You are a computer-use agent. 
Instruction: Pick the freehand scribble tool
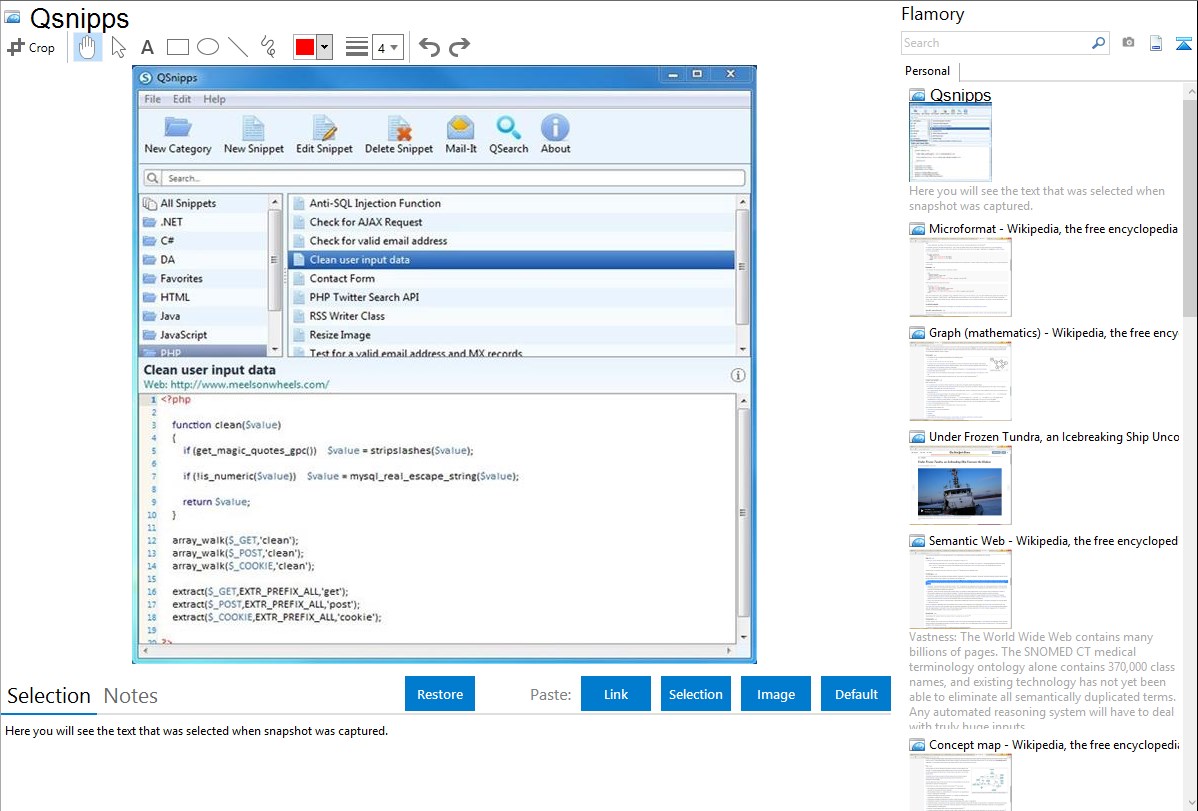268,47
